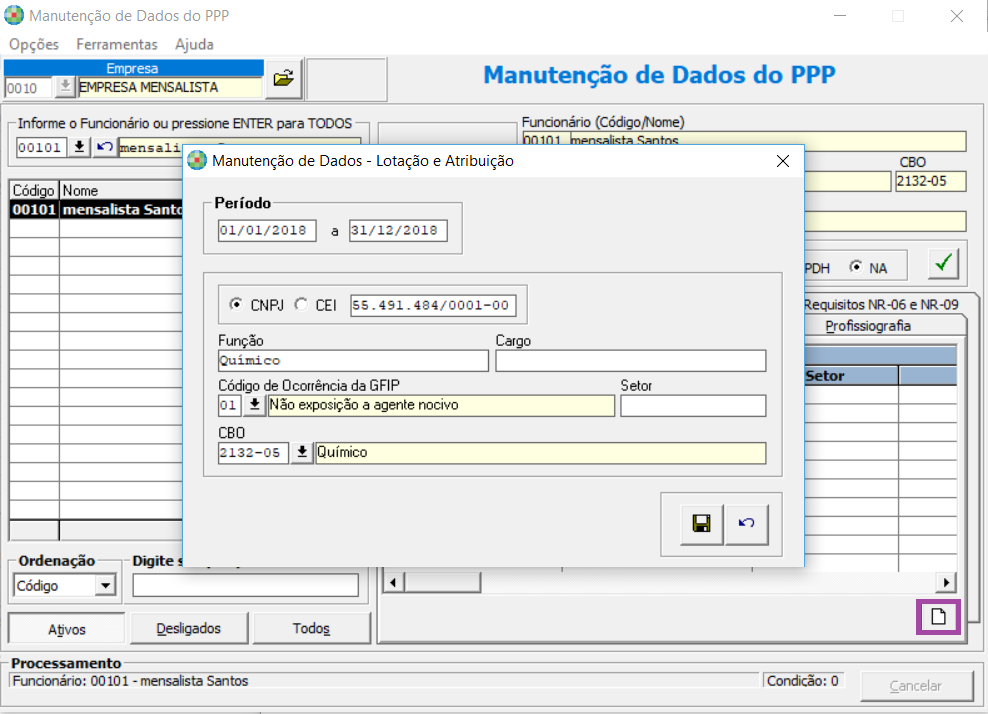The height and width of the screenshot is (714, 988).
Task: Open the employee code lookup arrow
Action: pyautogui.click(x=79, y=147)
